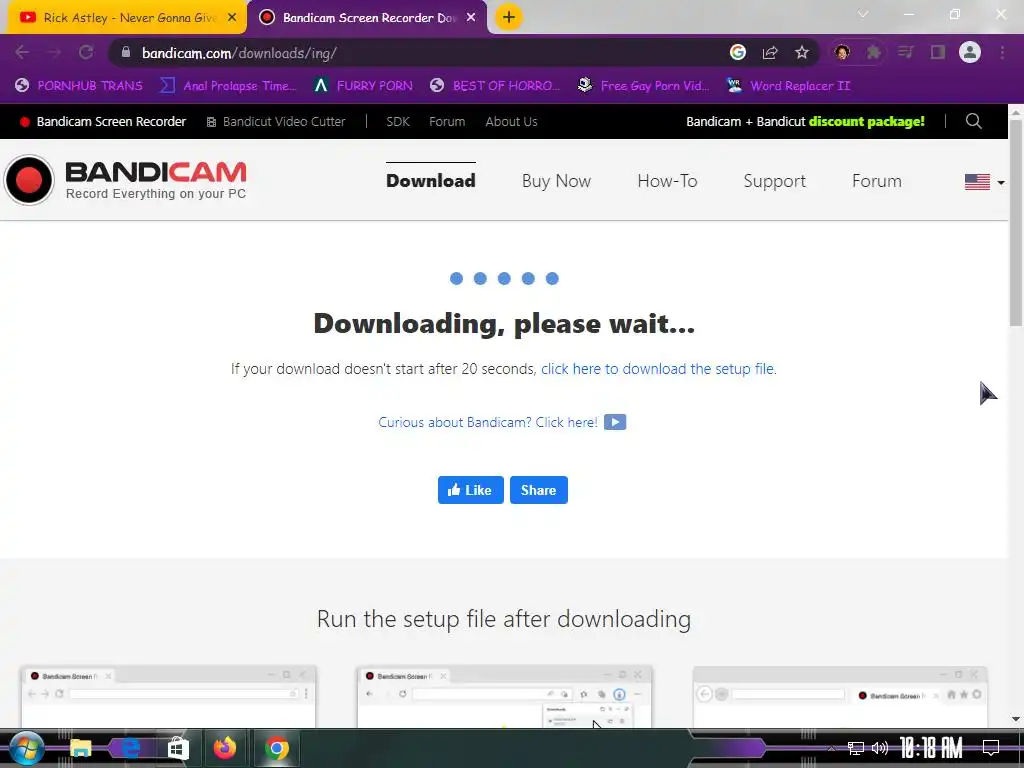Click the middle setup instruction thumbnail
Image resolution: width=1024 pixels, height=768 pixels.
click(504, 696)
